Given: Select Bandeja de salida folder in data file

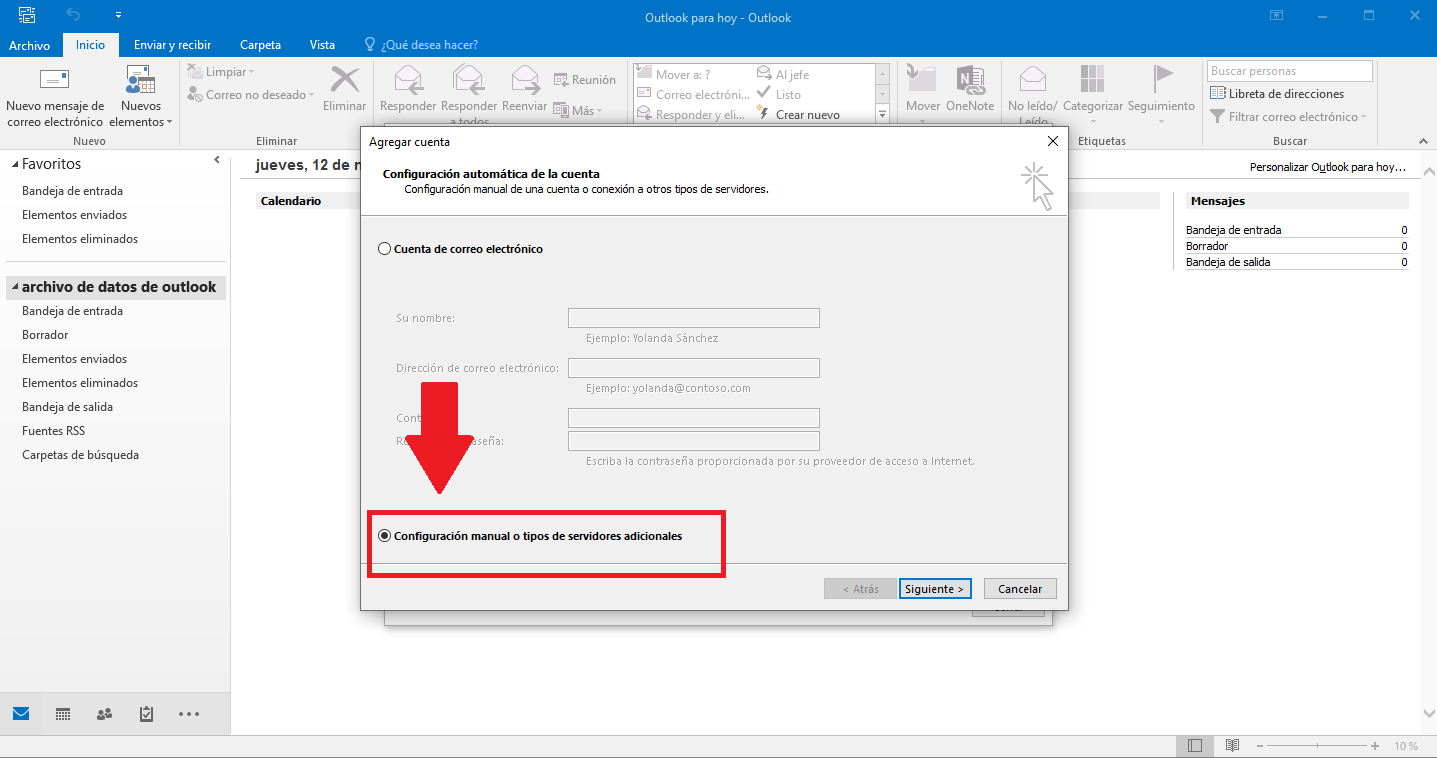Looking at the screenshot, I should pos(67,407).
